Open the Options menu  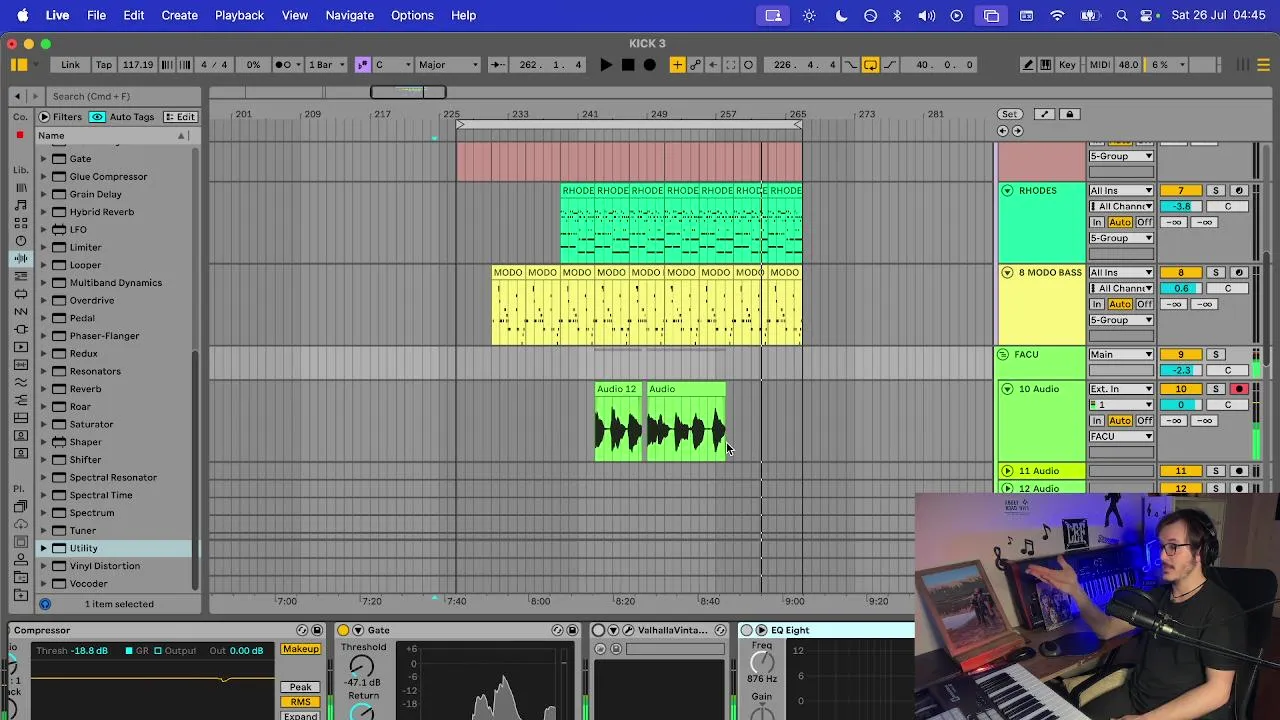point(412,15)
